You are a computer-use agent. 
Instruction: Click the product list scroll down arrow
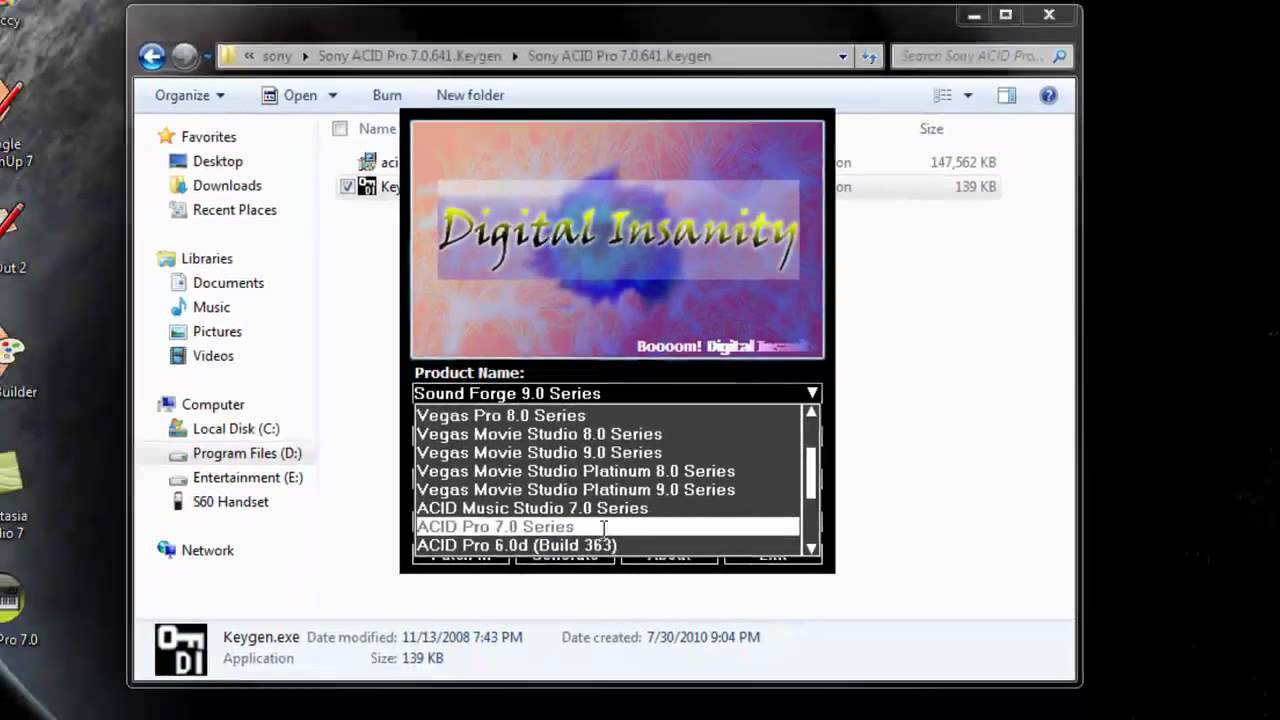coord(811,548)
